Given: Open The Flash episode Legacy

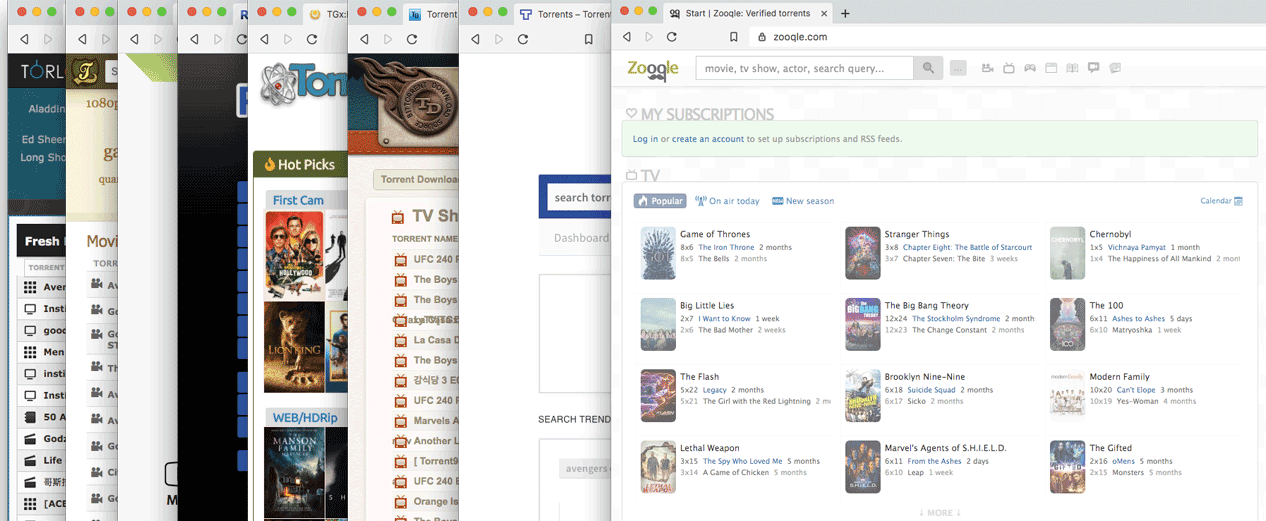Looking at the screenshot, I should 714,389.
